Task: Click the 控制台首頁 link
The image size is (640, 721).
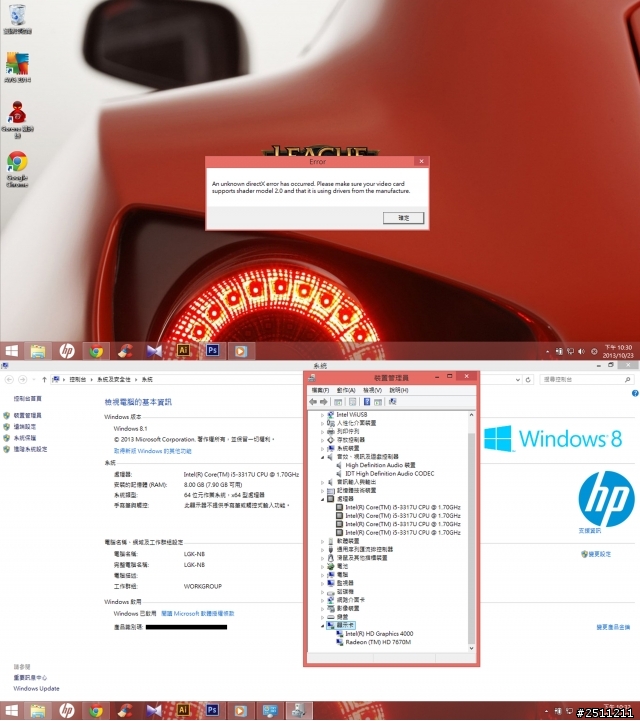Action: (28, 399)
